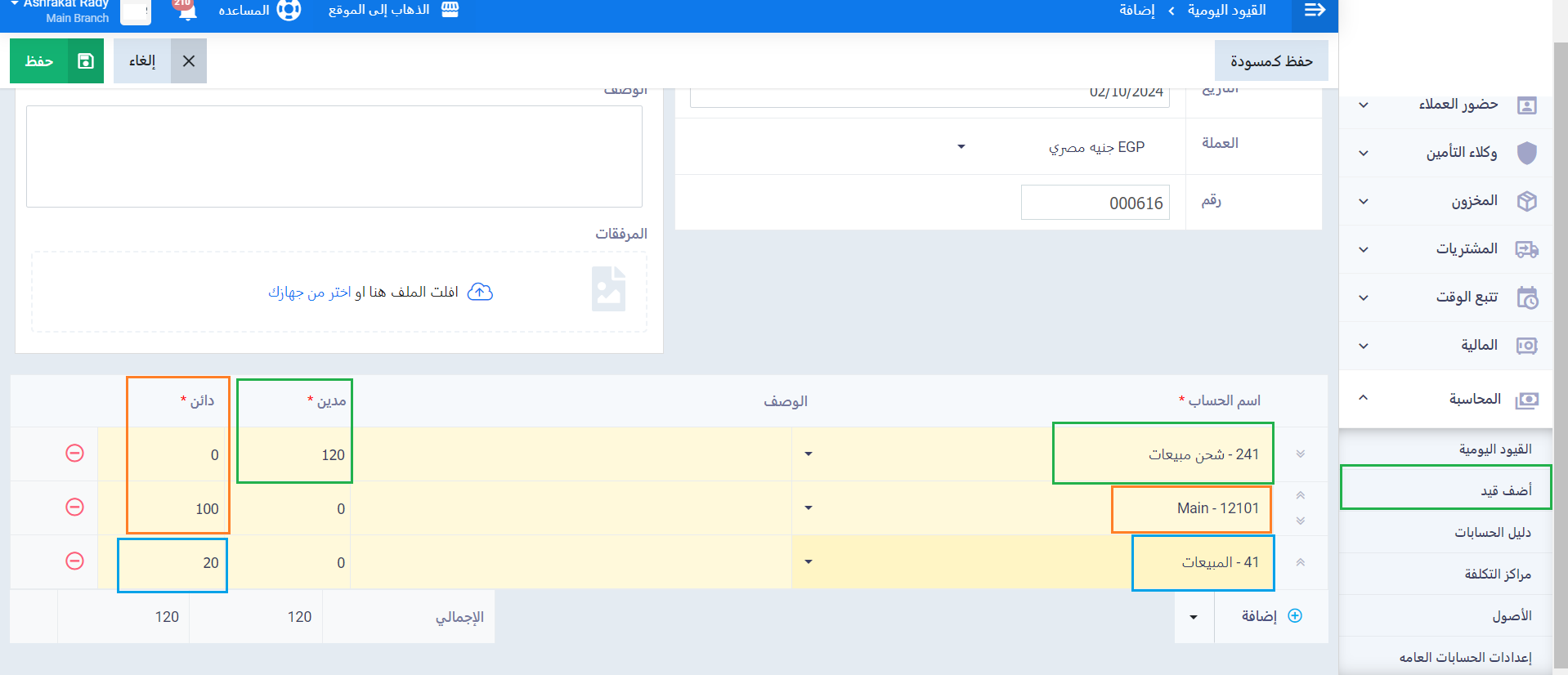Remove the 241 شحن مبيعات row
This screenshot has height=675, width=1568.
(74, 454)
